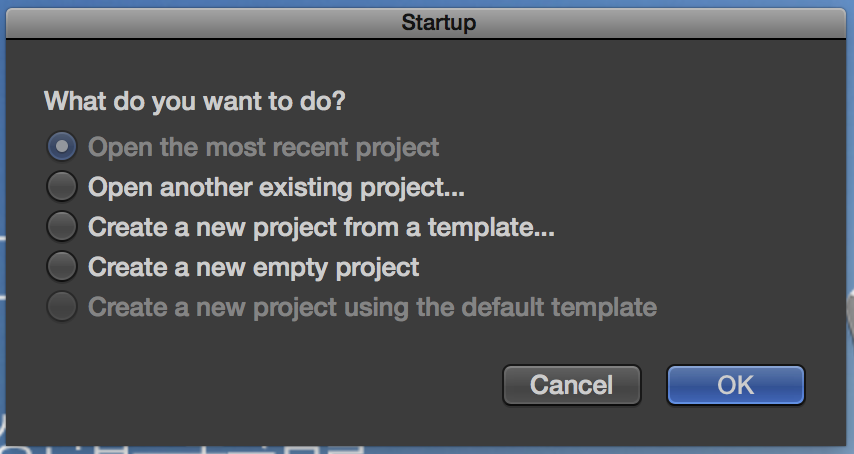Select the Open another existing project radio button

tap(62, 187)
